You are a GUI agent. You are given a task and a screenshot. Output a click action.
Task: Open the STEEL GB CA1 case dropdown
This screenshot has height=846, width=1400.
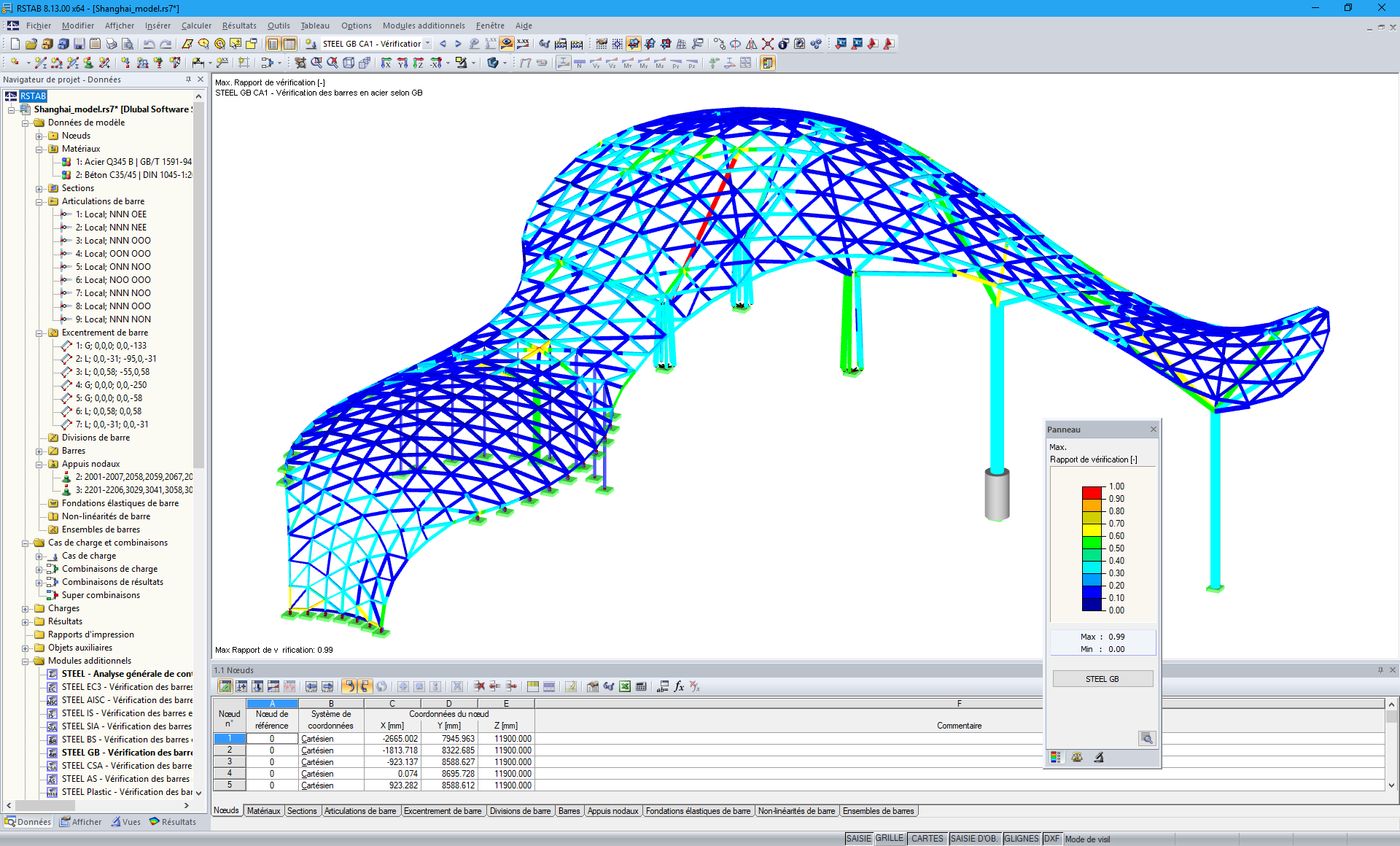(427, 44)
